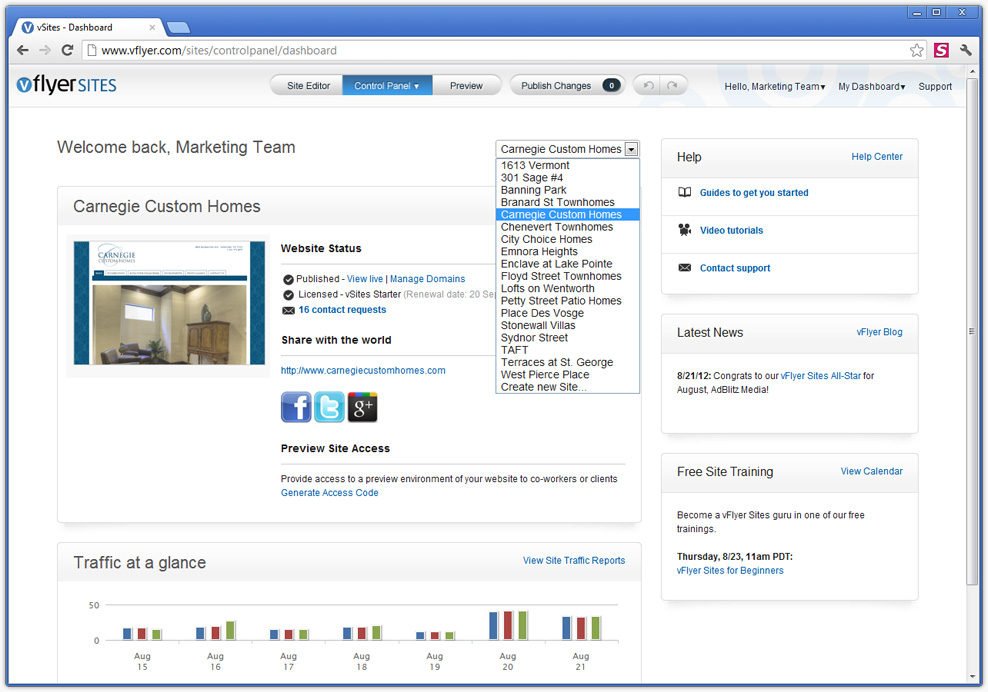The image size is (988, 692).
Task: Open the vFlyer Blog link
Action: click(x=879, y=332)
